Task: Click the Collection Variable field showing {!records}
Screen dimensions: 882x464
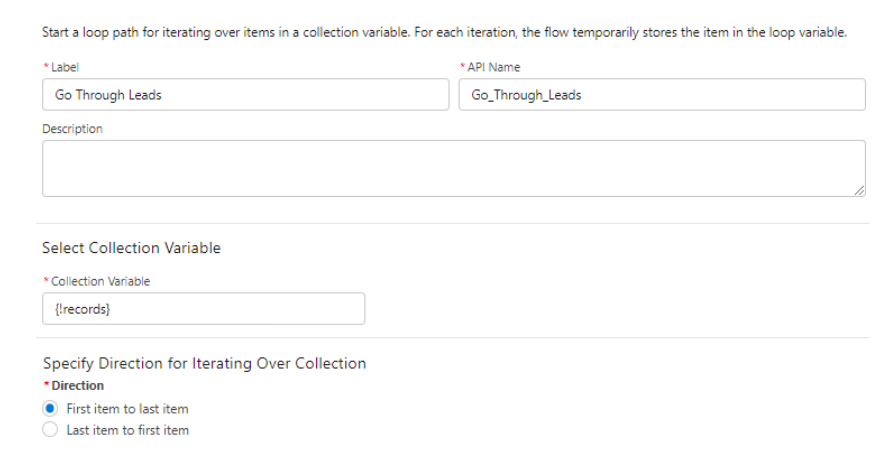Action: (203, 309)
